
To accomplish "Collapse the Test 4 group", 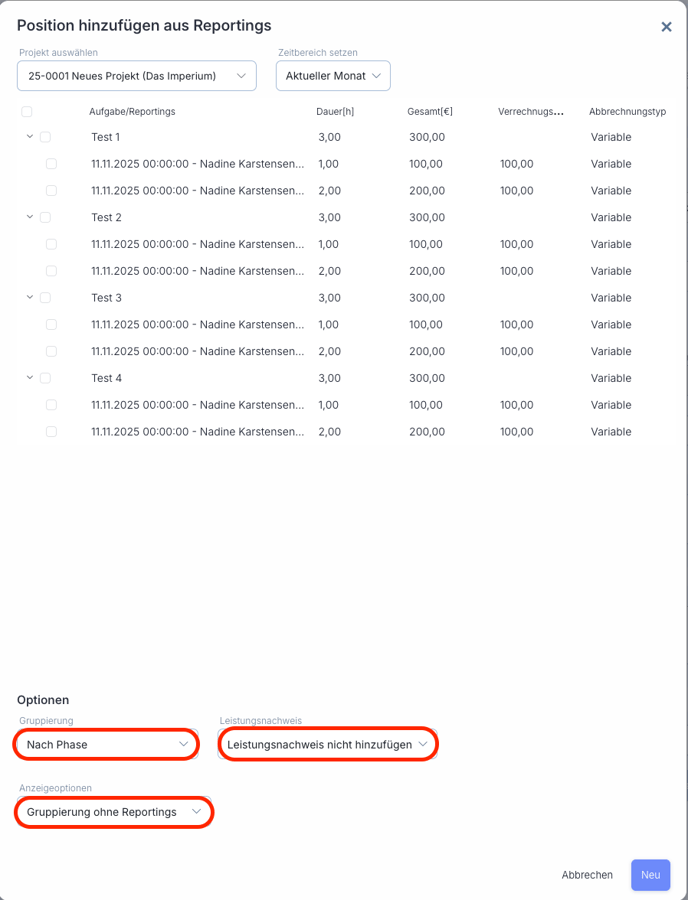I will coord(30,378).
